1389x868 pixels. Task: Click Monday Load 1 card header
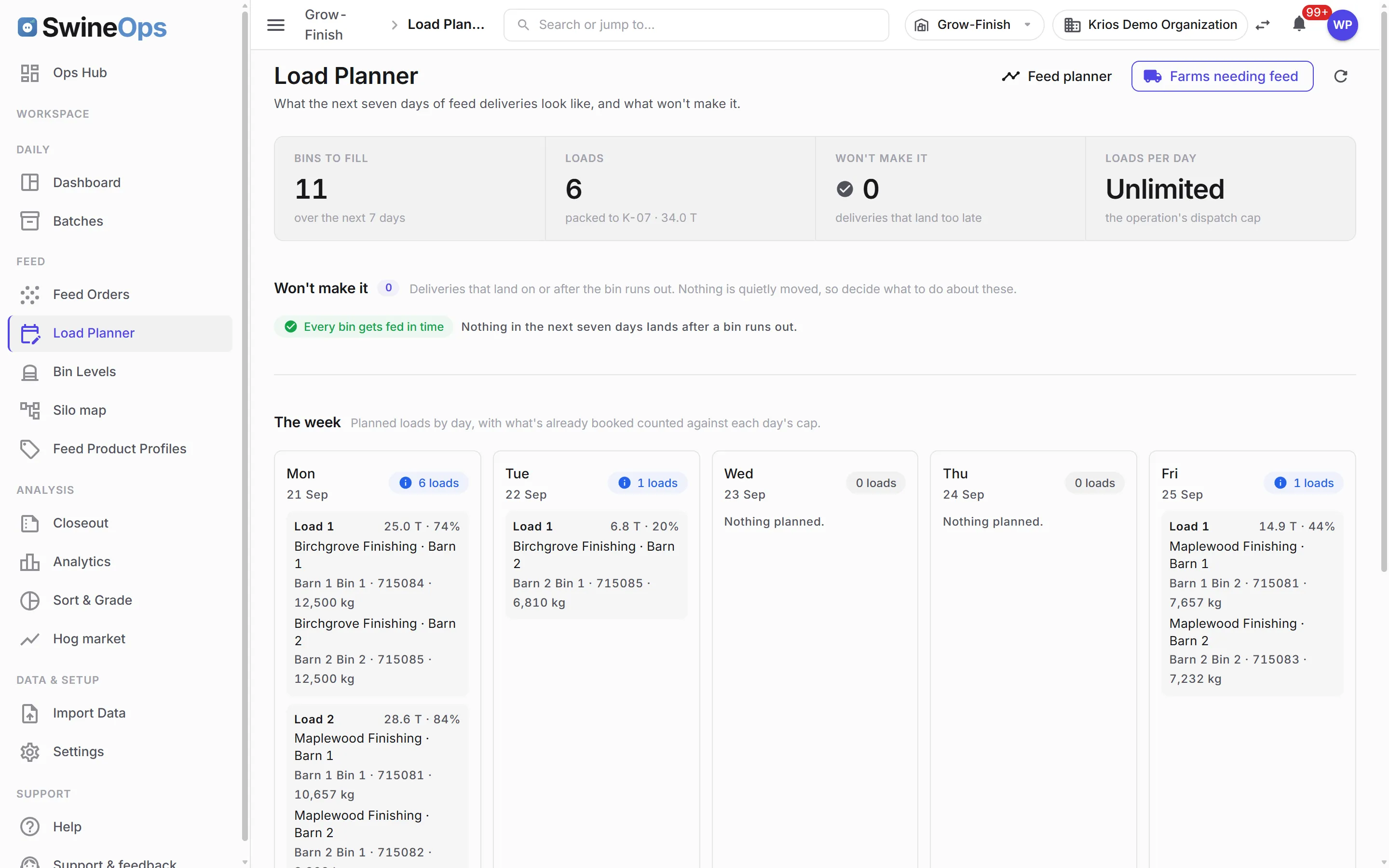tap(377, 527)
